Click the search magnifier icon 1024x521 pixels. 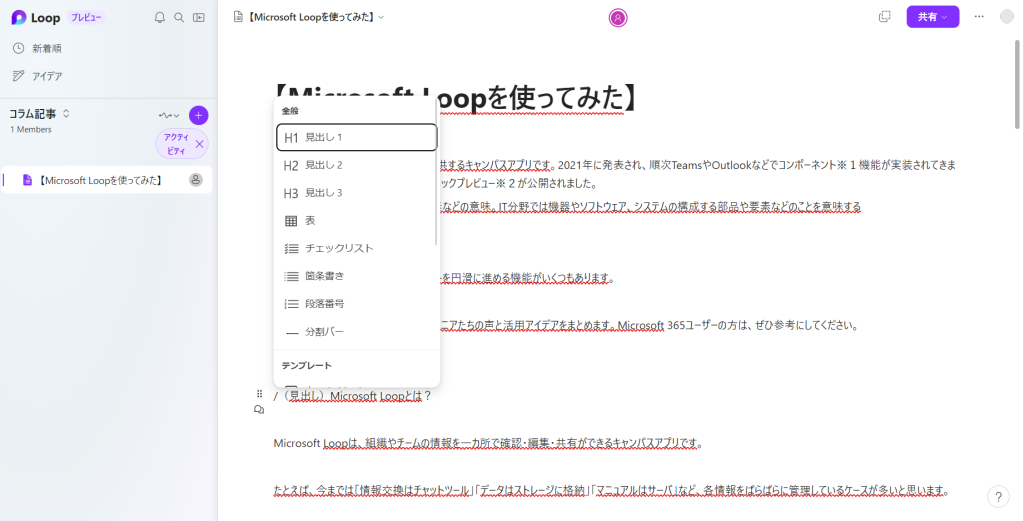[179, 17]
